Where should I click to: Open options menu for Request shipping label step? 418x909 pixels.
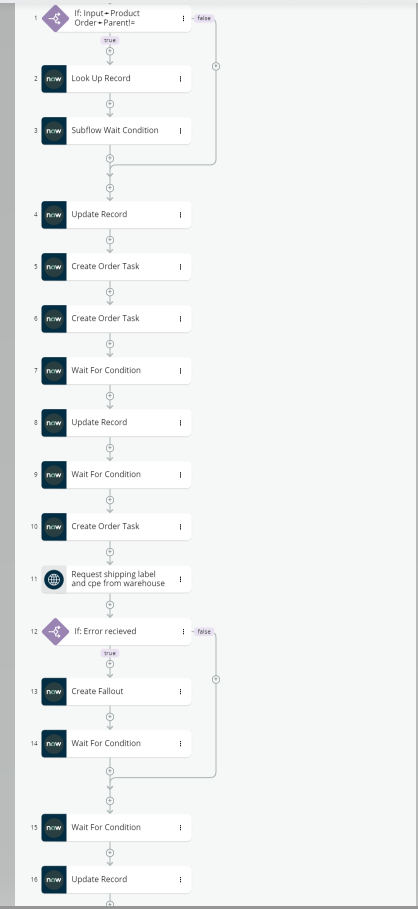point(180,579)
